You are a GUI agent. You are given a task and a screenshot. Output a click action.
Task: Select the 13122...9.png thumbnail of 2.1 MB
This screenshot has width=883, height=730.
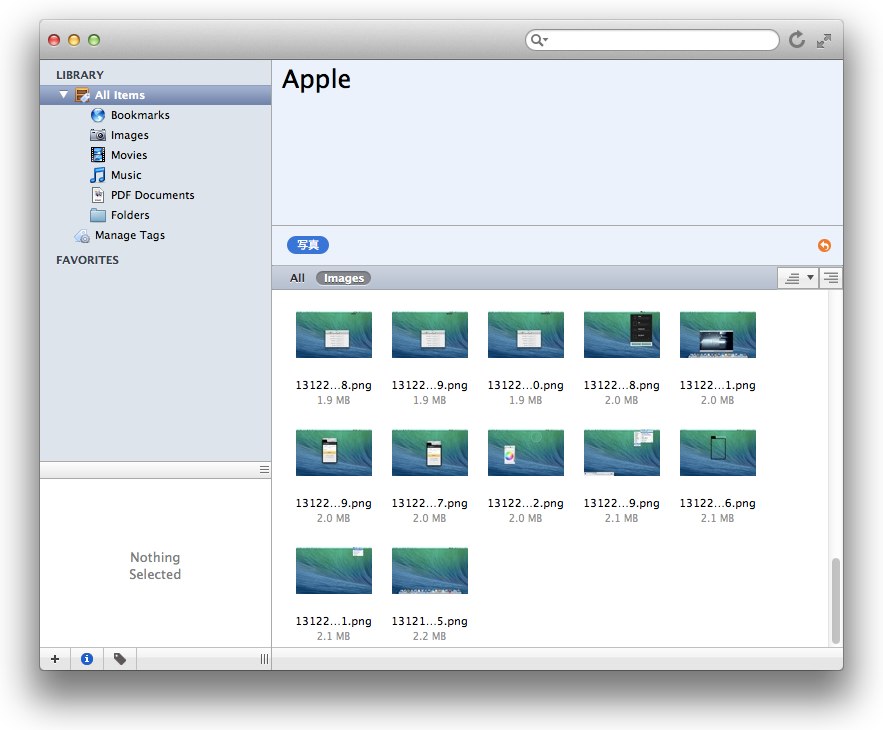tap(622, 453)
